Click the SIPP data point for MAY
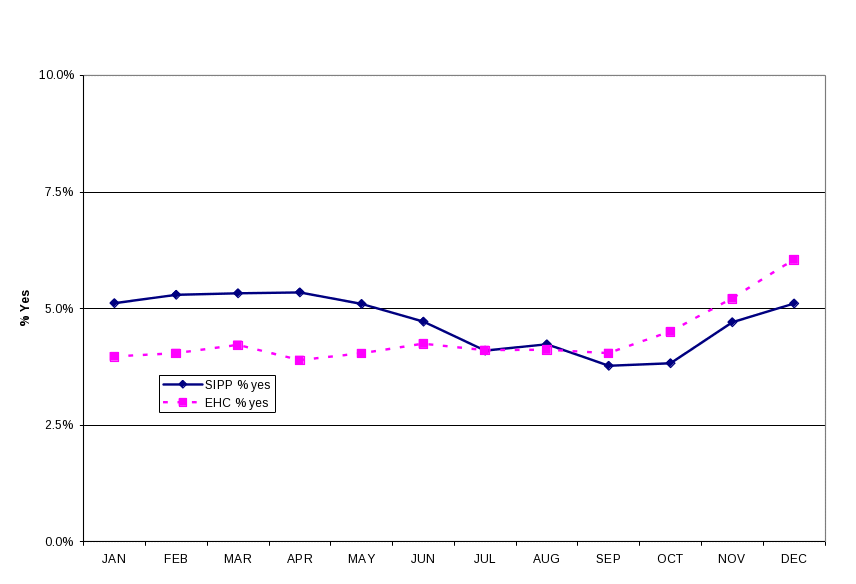Screen dimensions: 856x584 [361, 304]
